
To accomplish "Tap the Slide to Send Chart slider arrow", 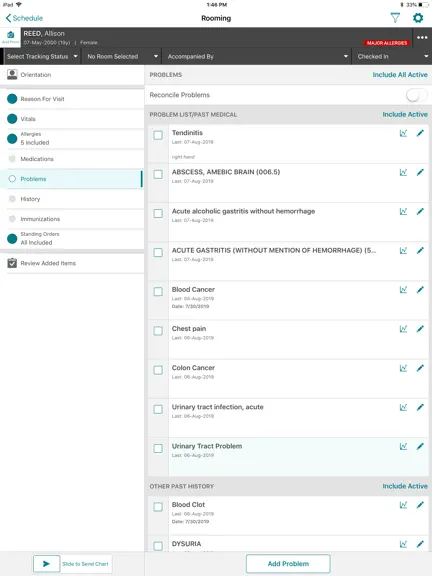I will coord(46,564).
